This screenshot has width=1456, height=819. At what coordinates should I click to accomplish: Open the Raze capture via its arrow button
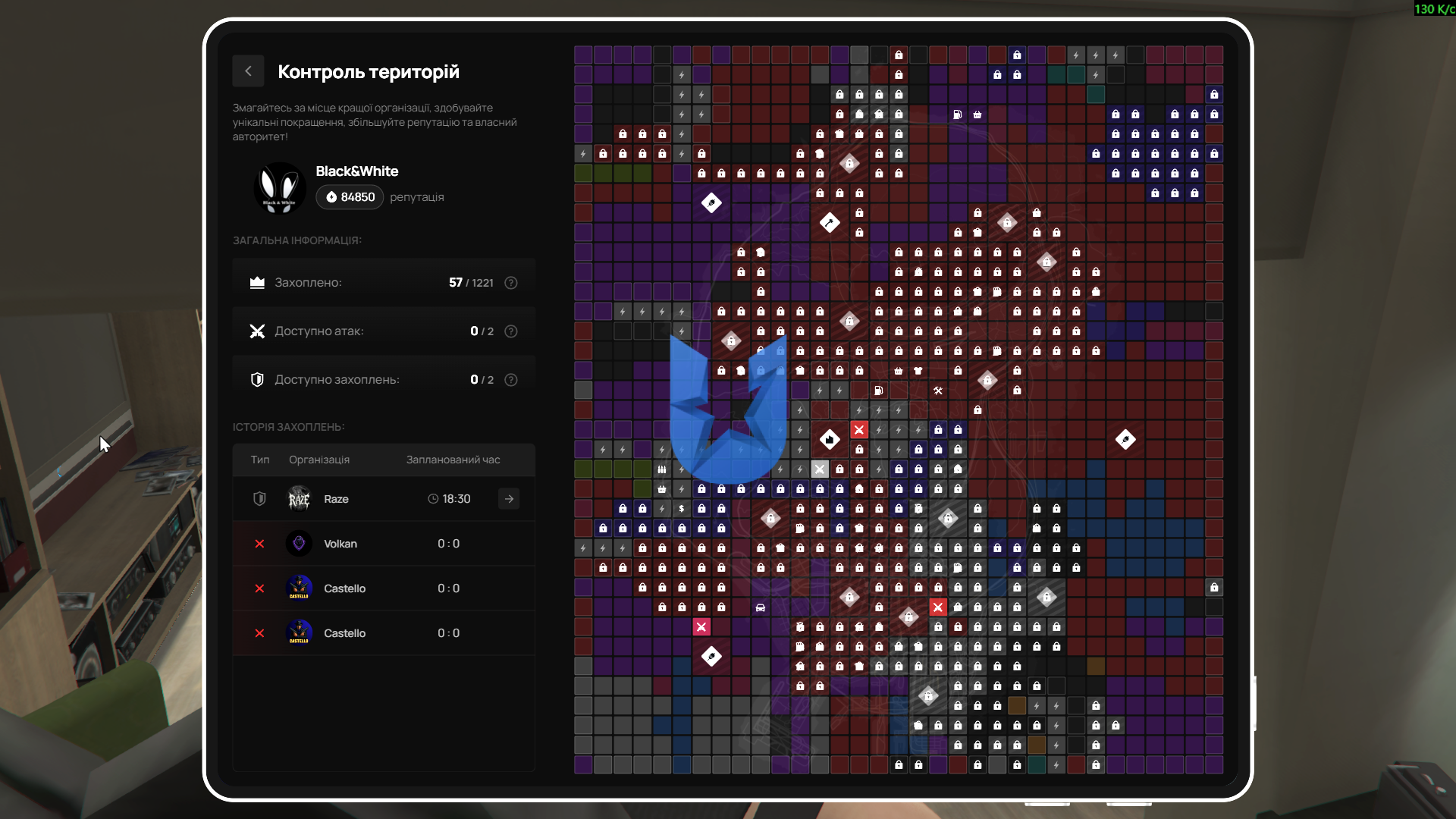[x=509, y=499]
